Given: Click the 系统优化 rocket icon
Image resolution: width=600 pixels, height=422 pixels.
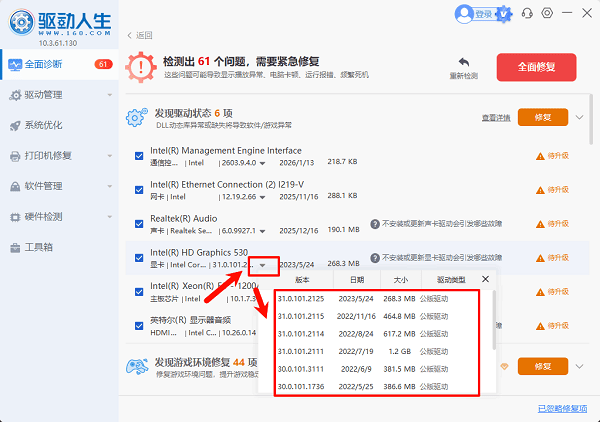Looking at the screenshot, I should [x=15, y=125].
